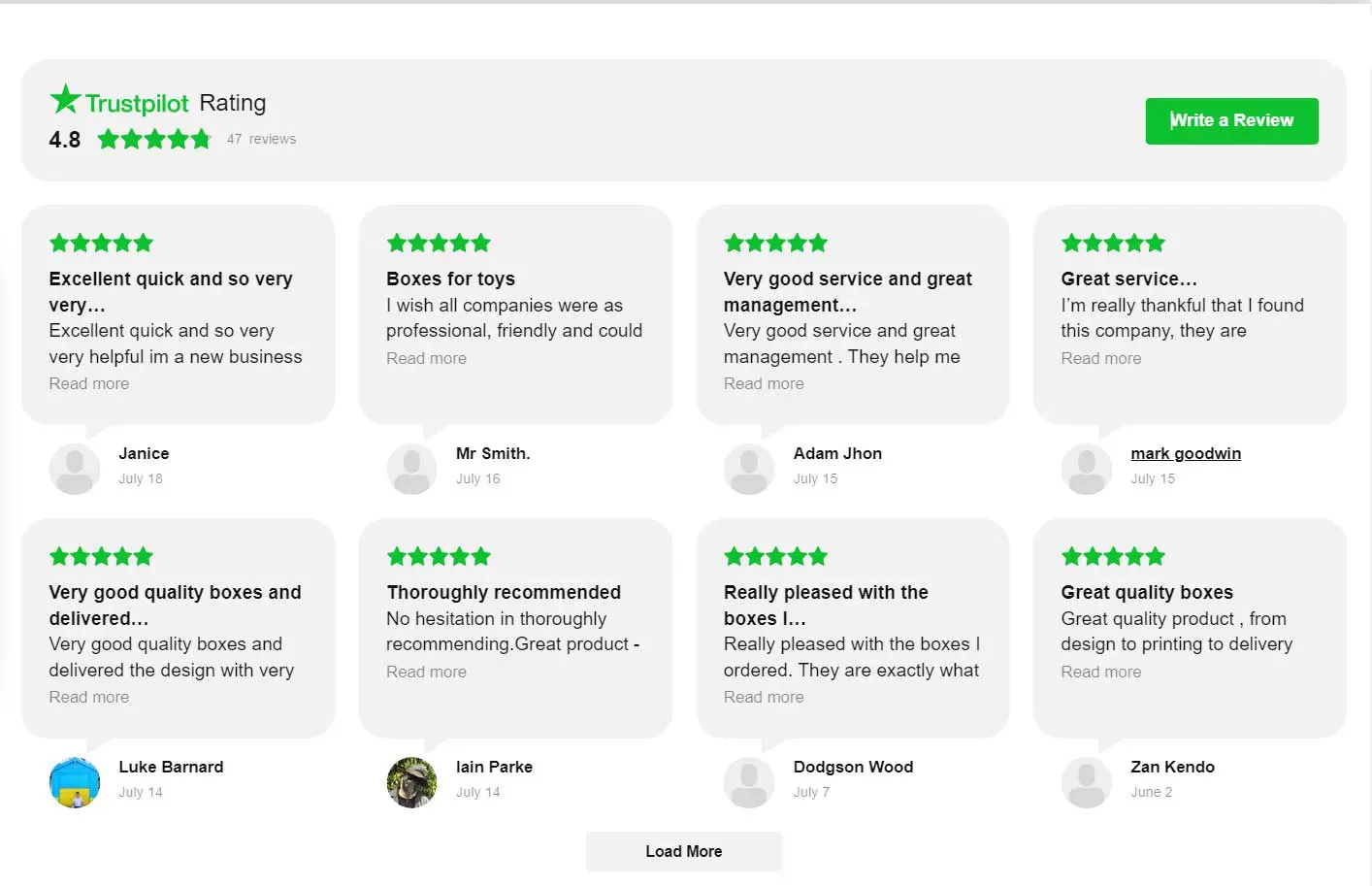Image resolution: width=1372 pixels, height=886 pixels.
Task: Expand Read more on Boxes for toys review
Action: point(426,358)
